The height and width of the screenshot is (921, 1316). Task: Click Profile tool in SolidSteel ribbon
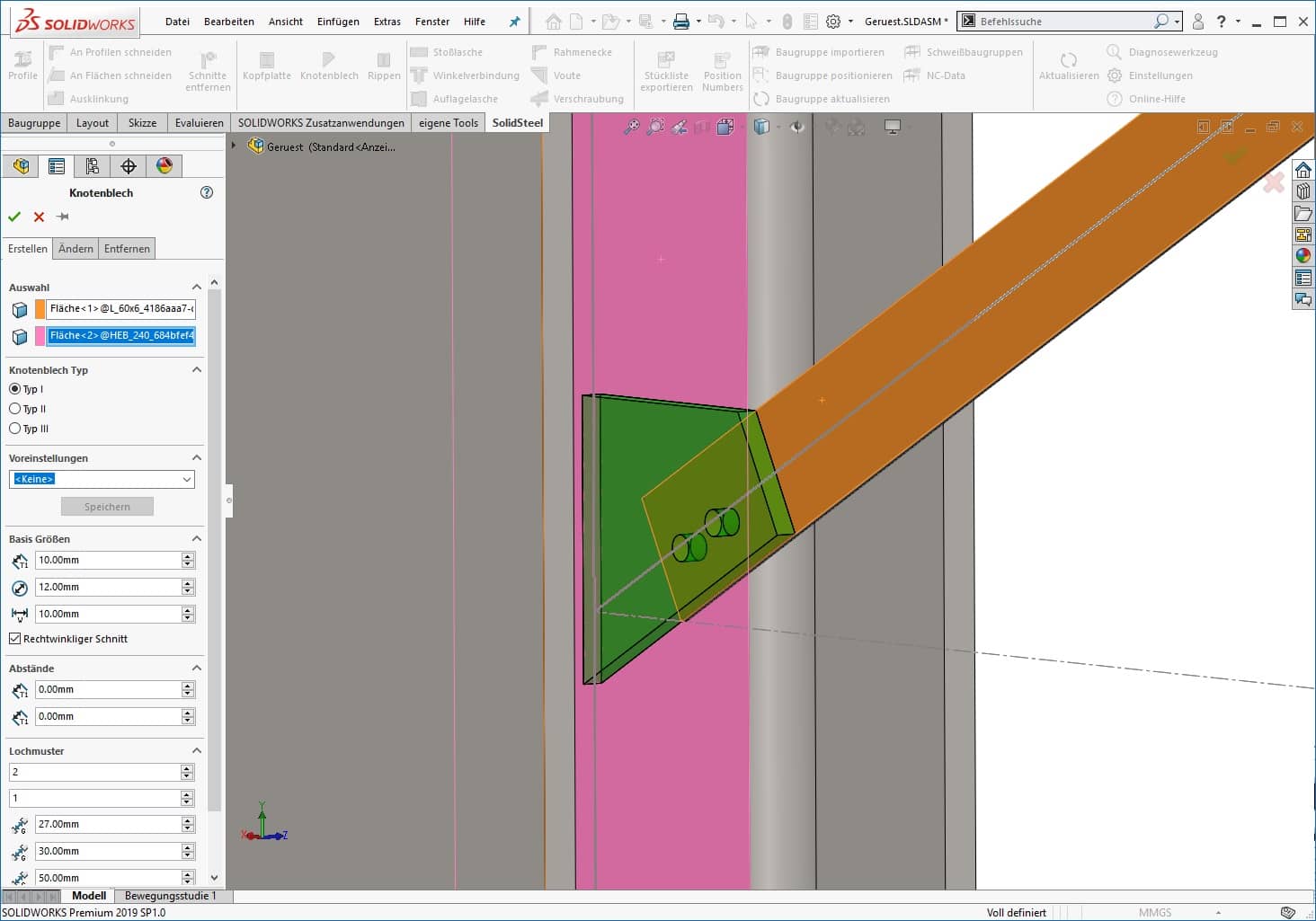pos(22,65)
